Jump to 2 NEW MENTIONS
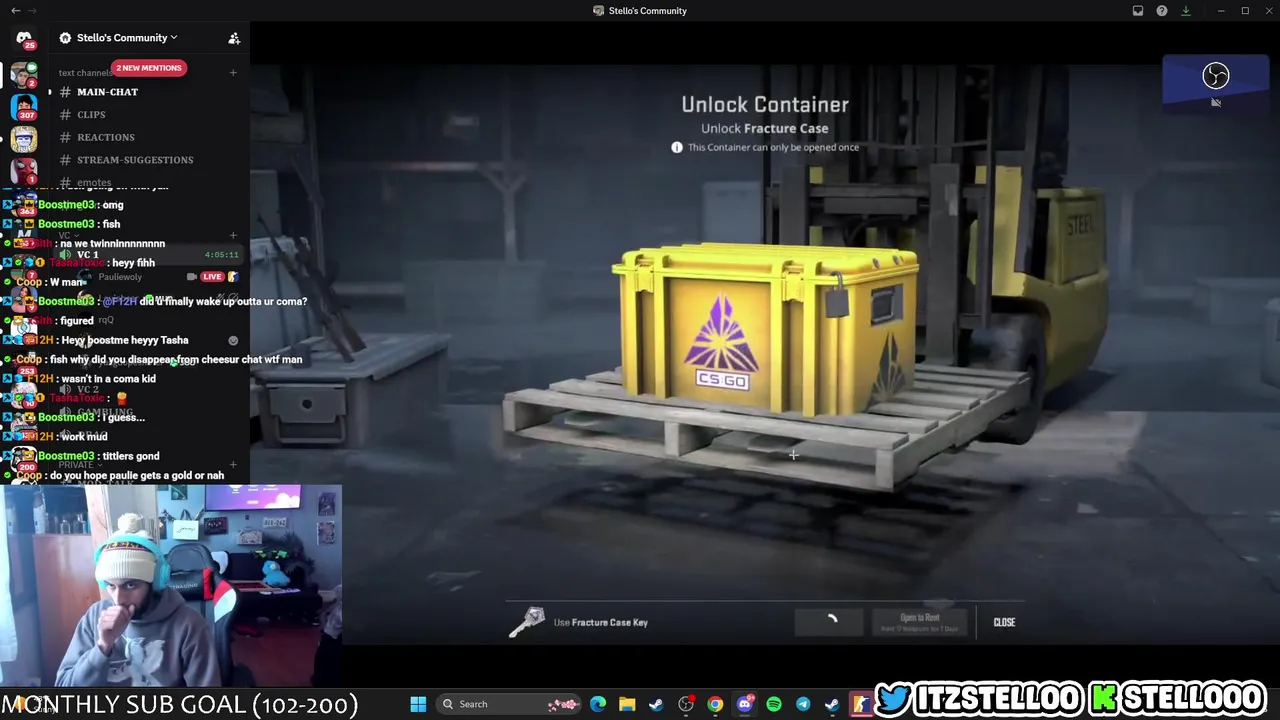Screen dimensions: 1280x720 coord(148,68)
